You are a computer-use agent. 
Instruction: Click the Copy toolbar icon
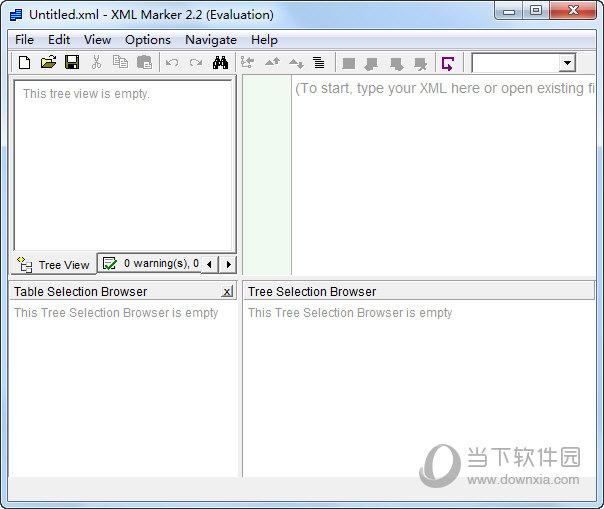[x=120, y=62]
